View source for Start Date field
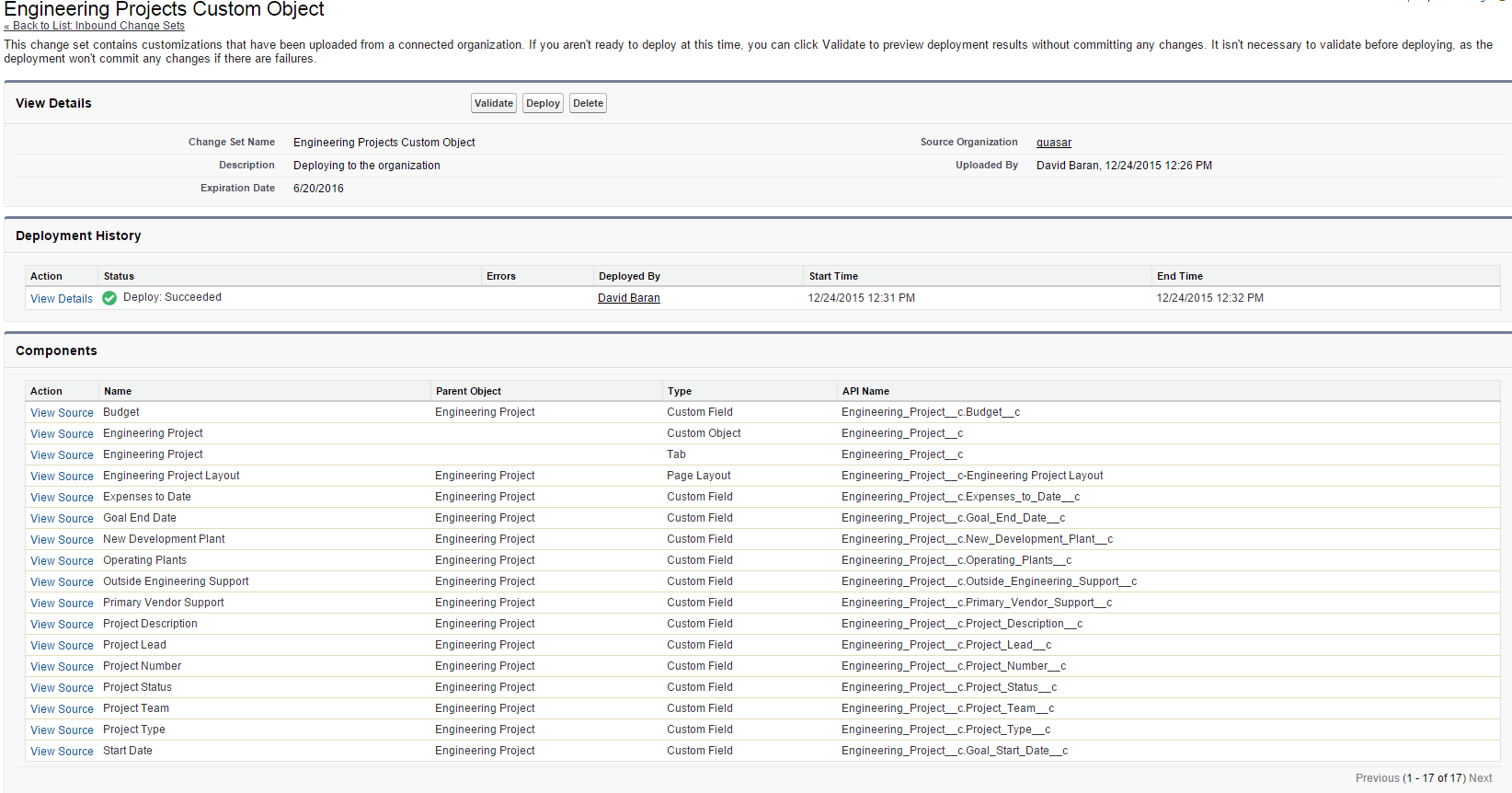This screenshot has width=1512, height=793. 62,752
